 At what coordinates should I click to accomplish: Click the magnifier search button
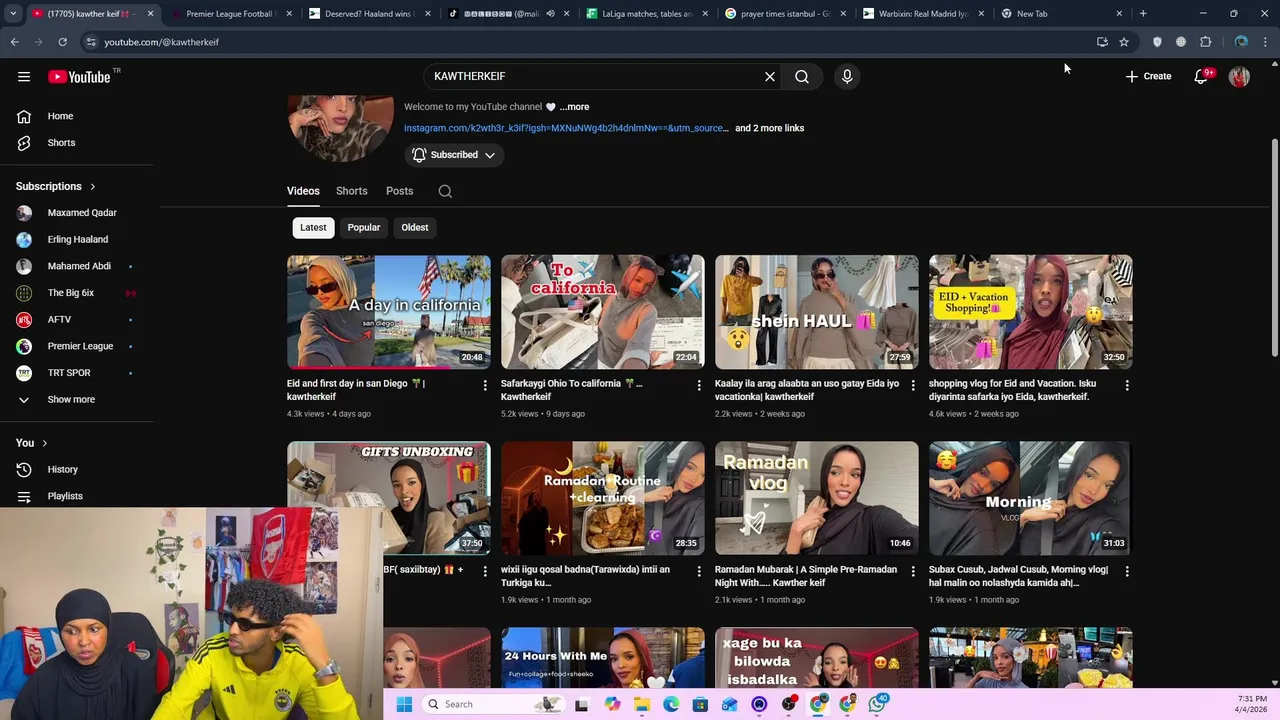(x=802, y=76)
